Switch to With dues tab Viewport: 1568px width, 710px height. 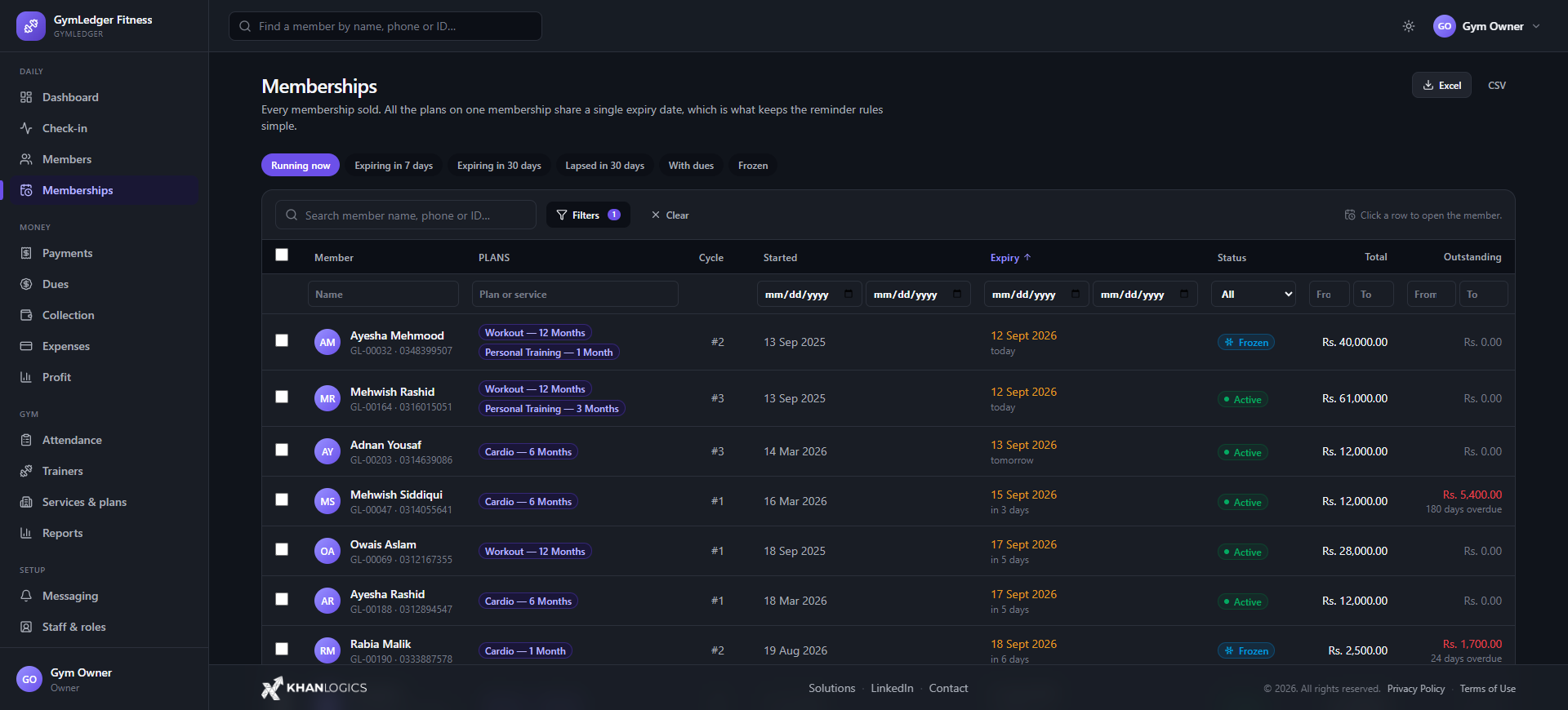tap(691, 166)
